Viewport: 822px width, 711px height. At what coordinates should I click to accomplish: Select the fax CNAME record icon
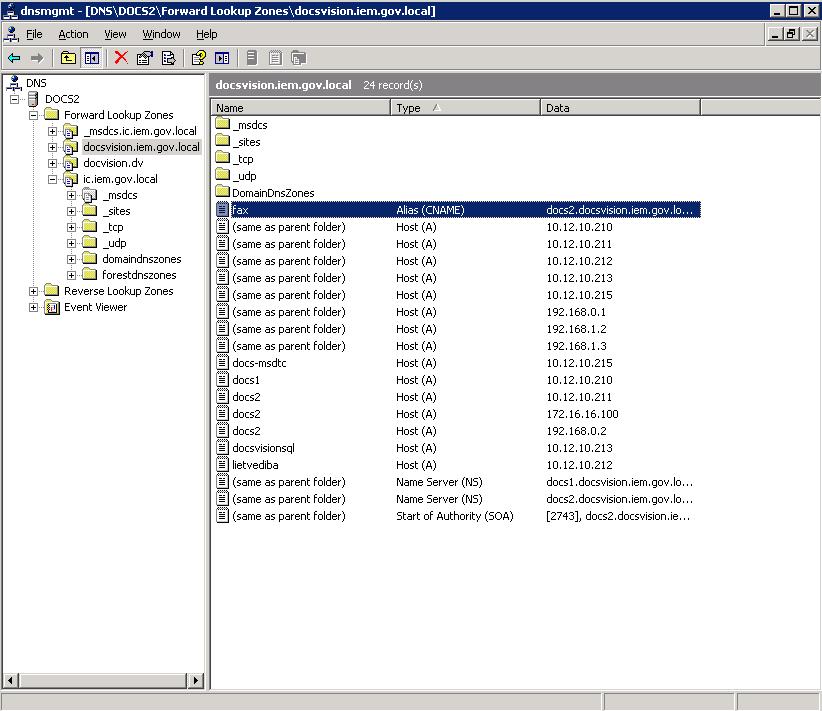[x=223, y=210]
